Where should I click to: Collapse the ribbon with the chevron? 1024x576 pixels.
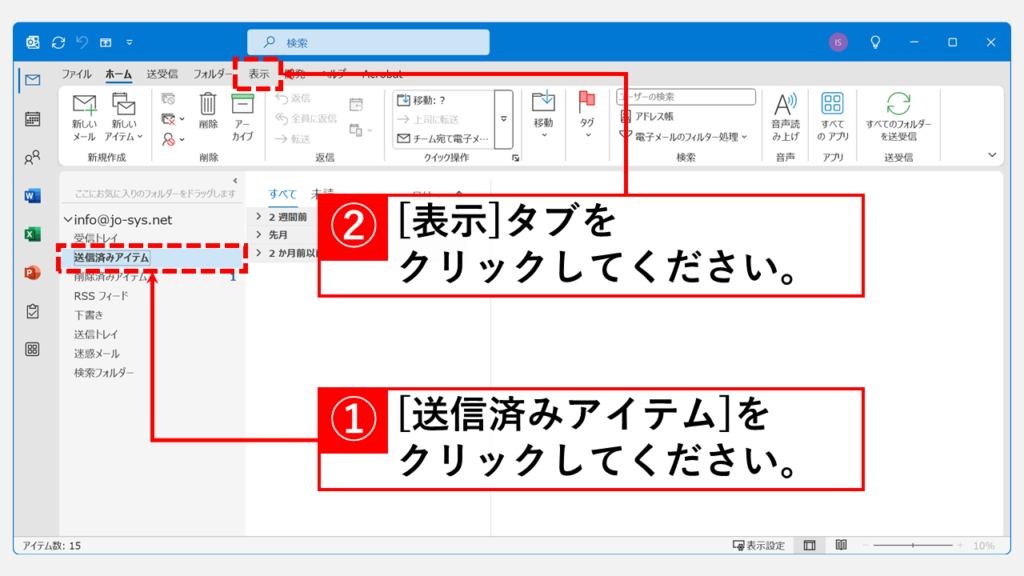tap(992, 155)
